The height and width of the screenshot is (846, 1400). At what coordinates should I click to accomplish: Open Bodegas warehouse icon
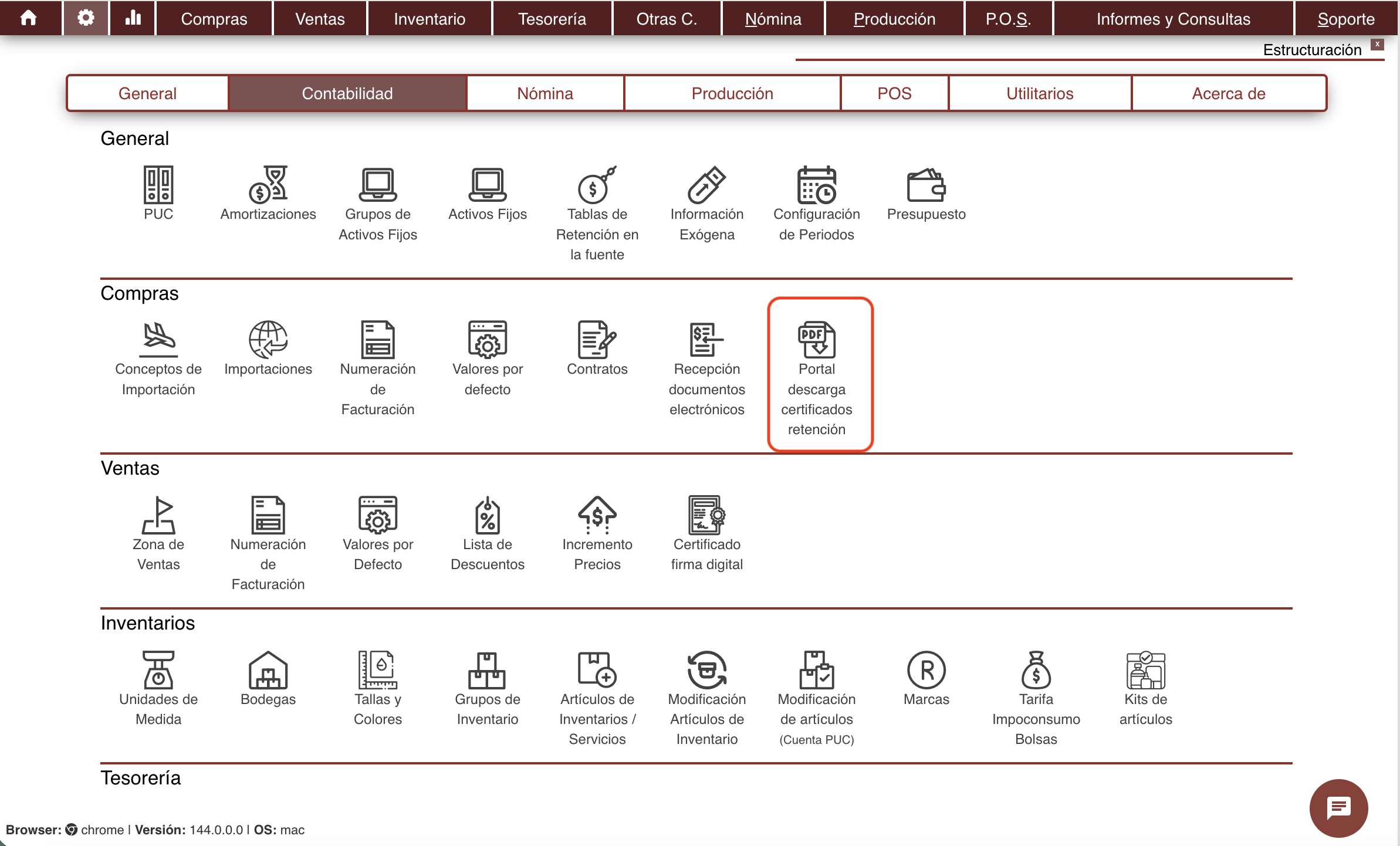268,671
